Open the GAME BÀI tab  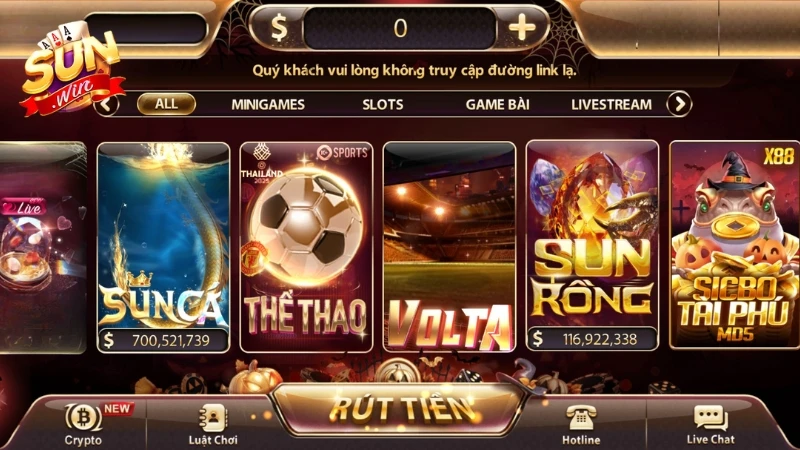tap(497, 104)
